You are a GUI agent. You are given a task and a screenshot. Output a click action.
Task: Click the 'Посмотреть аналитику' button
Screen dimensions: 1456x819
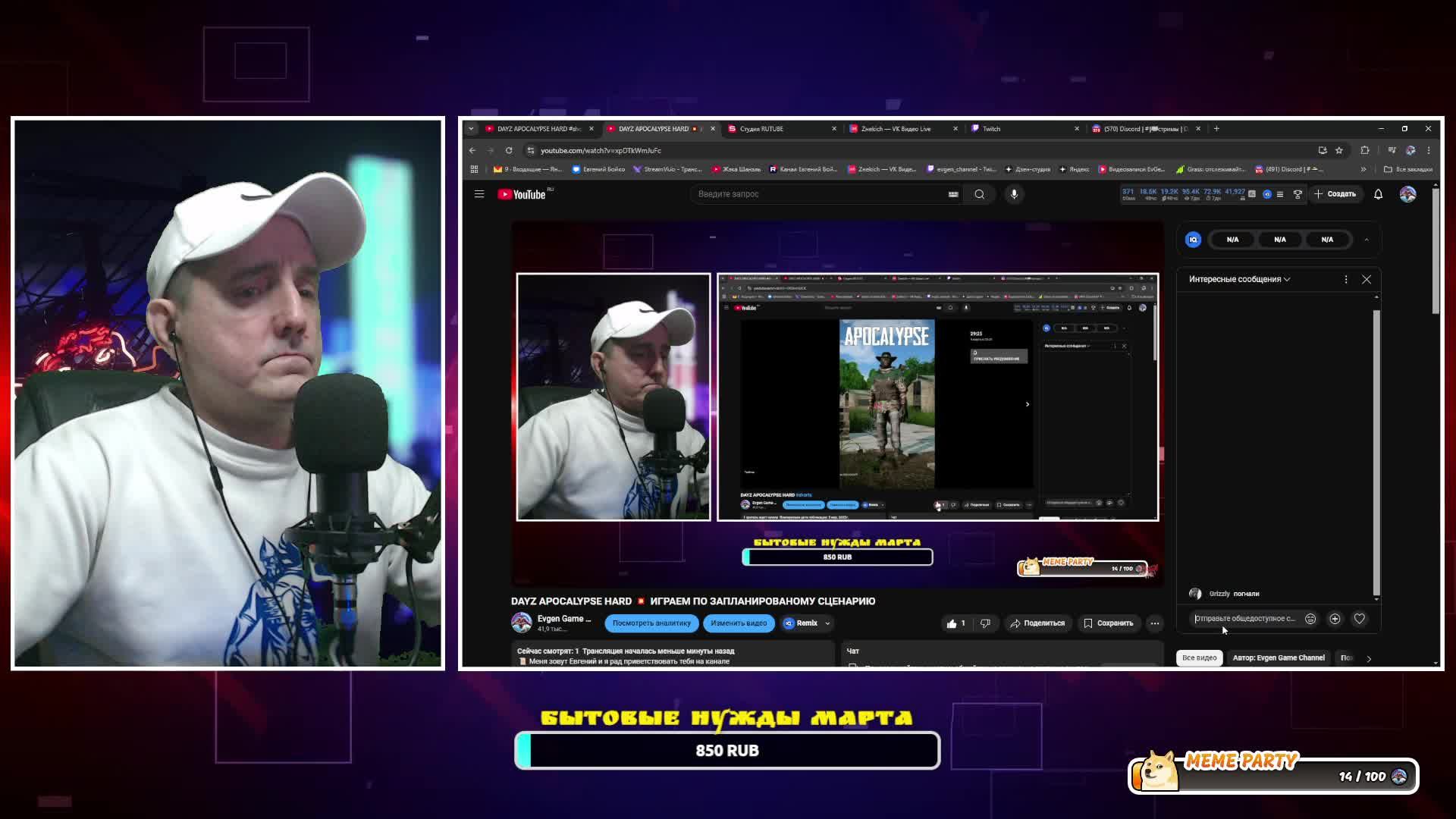pyautogui.click(x=651, y=623)
